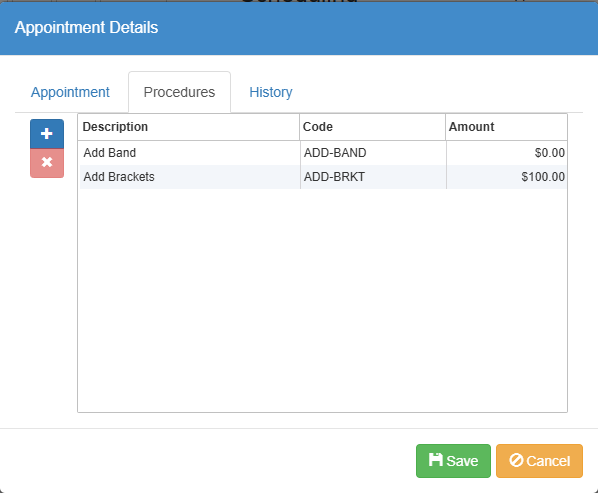This screenshot has width=598, height=493.
Task: Click the red X remove procedure icon
Action: point(47,163)
